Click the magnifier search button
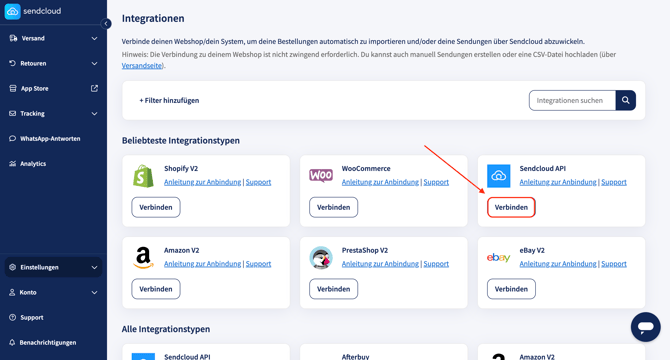 (626, 100)
